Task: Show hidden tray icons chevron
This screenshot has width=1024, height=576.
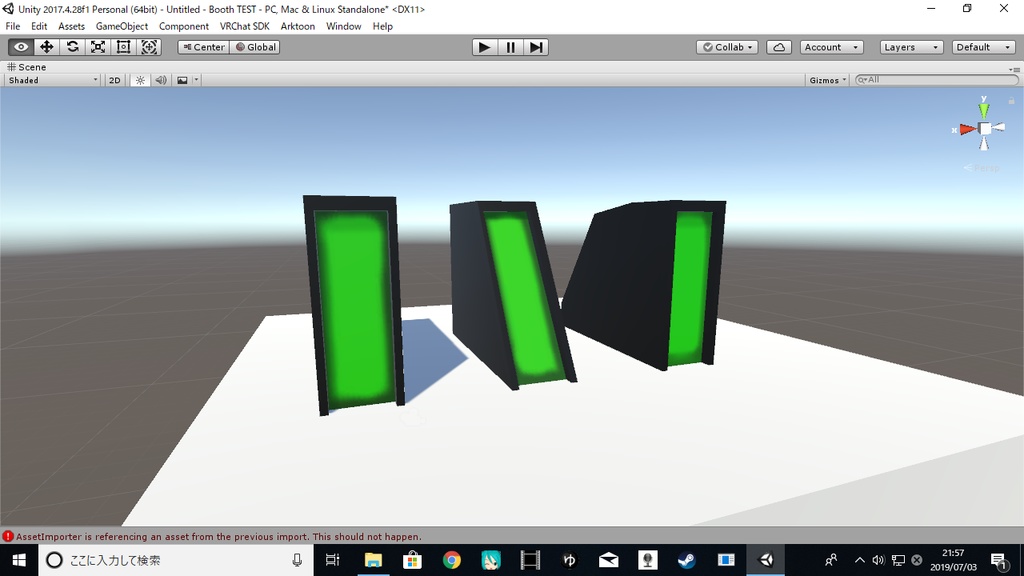Action: pos(859,560)
